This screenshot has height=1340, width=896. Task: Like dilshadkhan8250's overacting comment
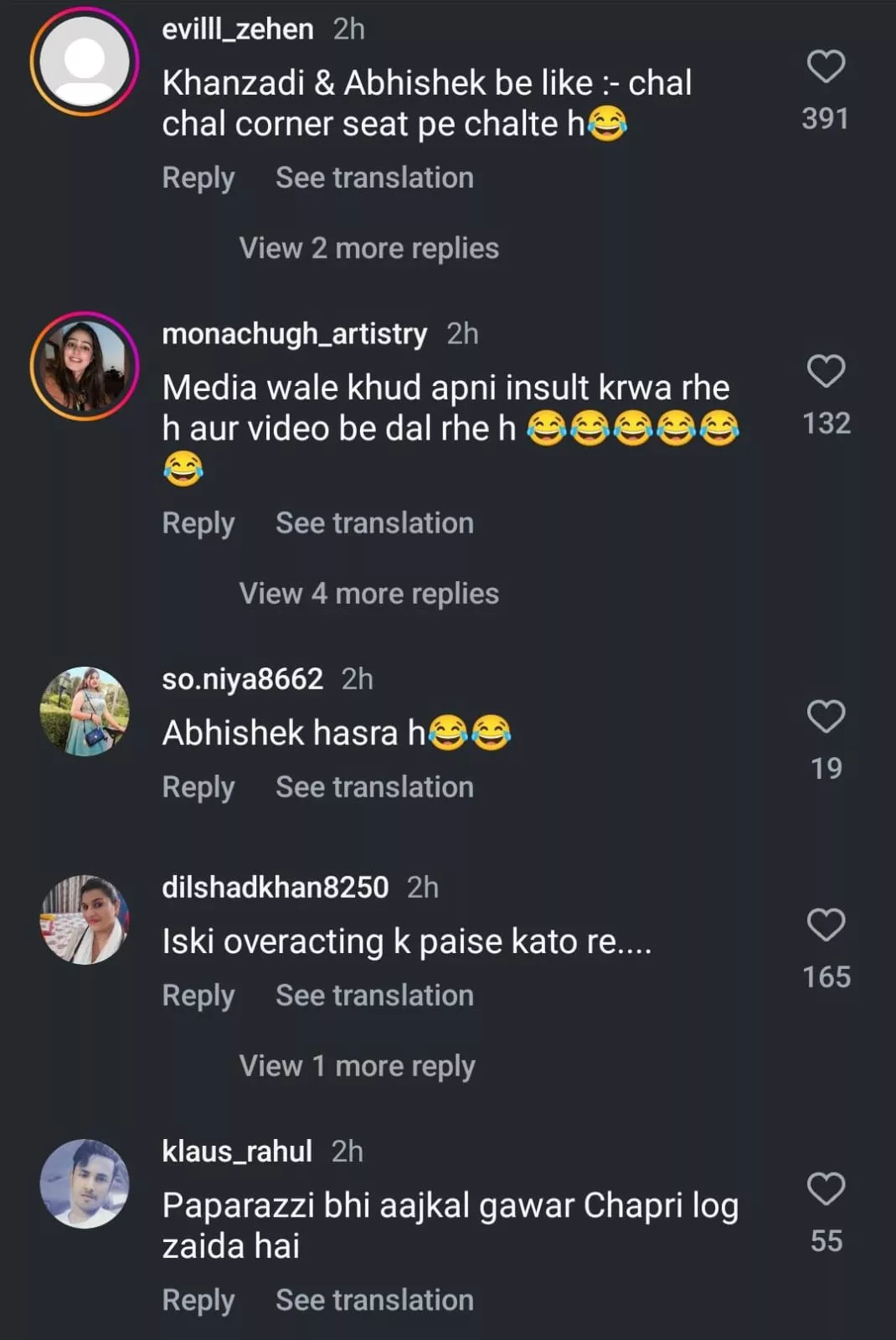(826, 925)
